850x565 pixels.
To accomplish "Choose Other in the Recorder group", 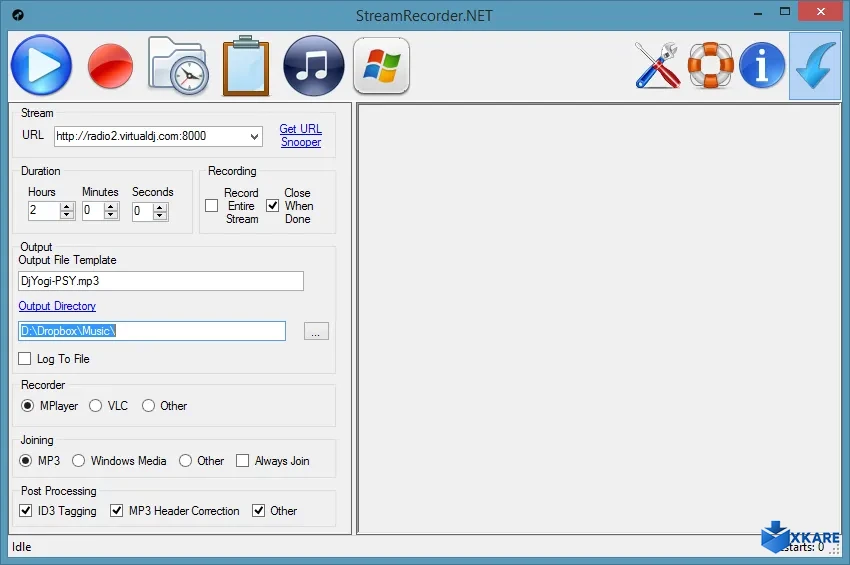I will point(148,406).
